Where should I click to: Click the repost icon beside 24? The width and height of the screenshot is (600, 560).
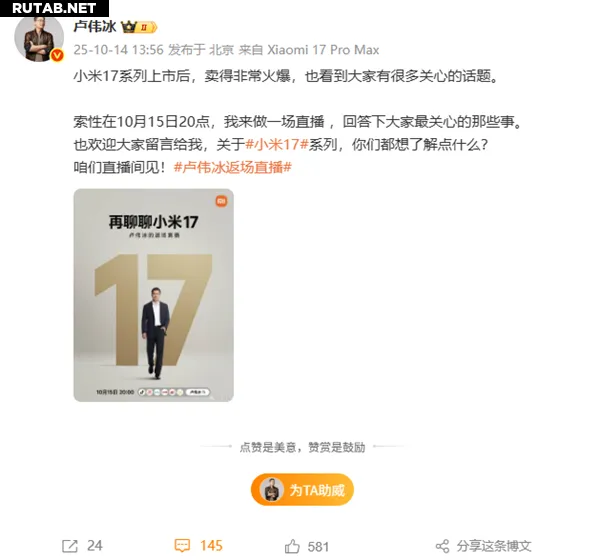click(70, 546)
